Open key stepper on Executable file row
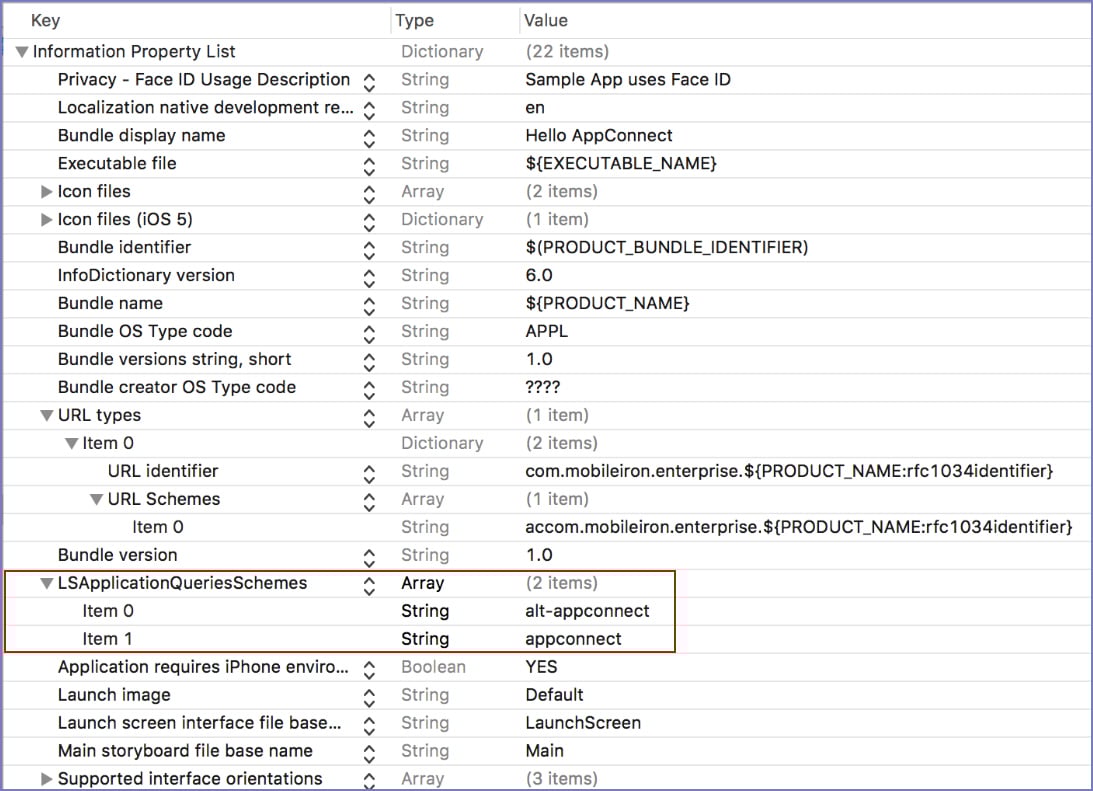 (370, 164)
